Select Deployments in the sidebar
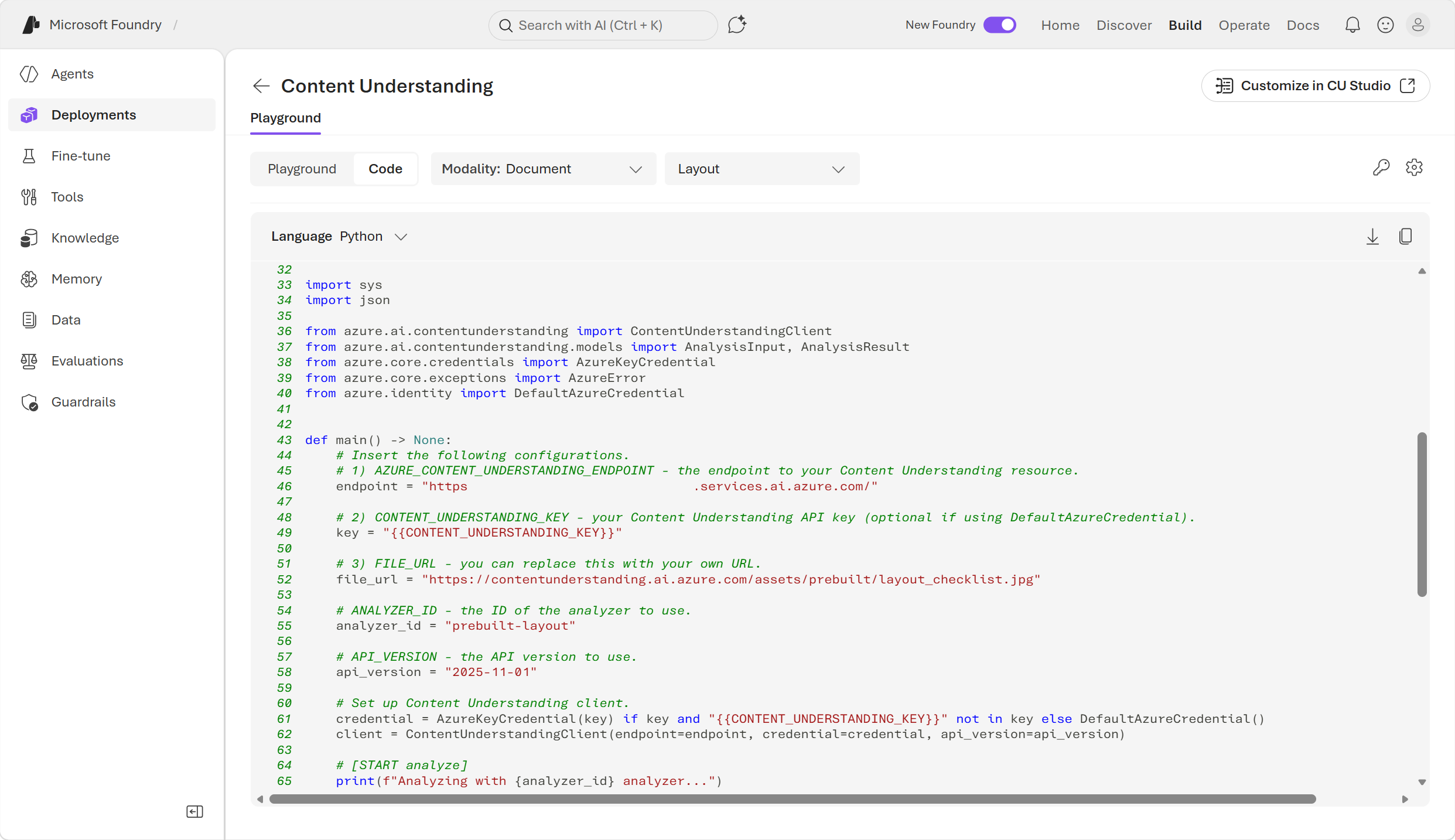1455x840 pixels. [x=112, y=115]
